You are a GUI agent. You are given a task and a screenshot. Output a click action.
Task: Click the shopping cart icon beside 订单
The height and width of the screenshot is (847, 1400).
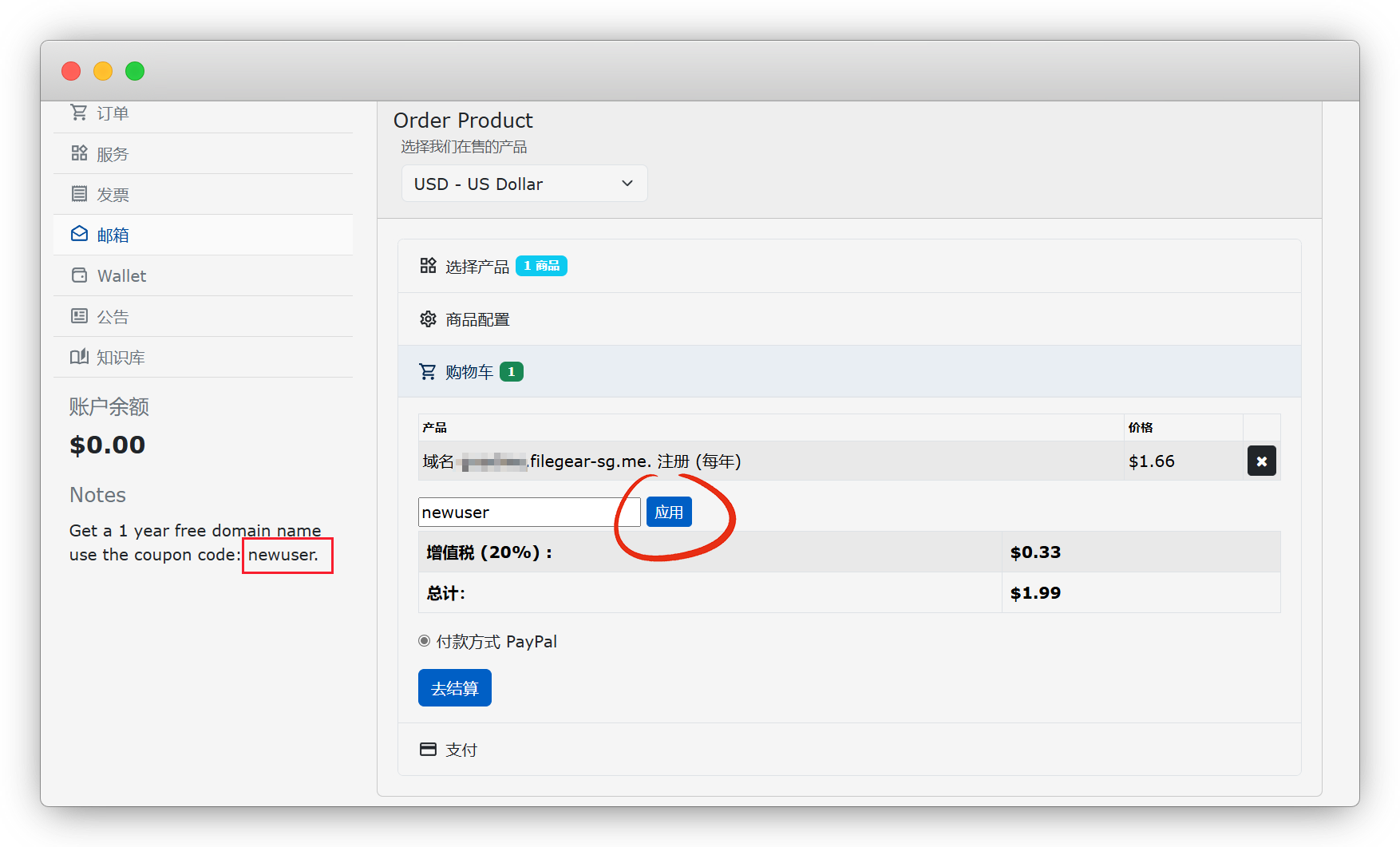tap(78, 113)
